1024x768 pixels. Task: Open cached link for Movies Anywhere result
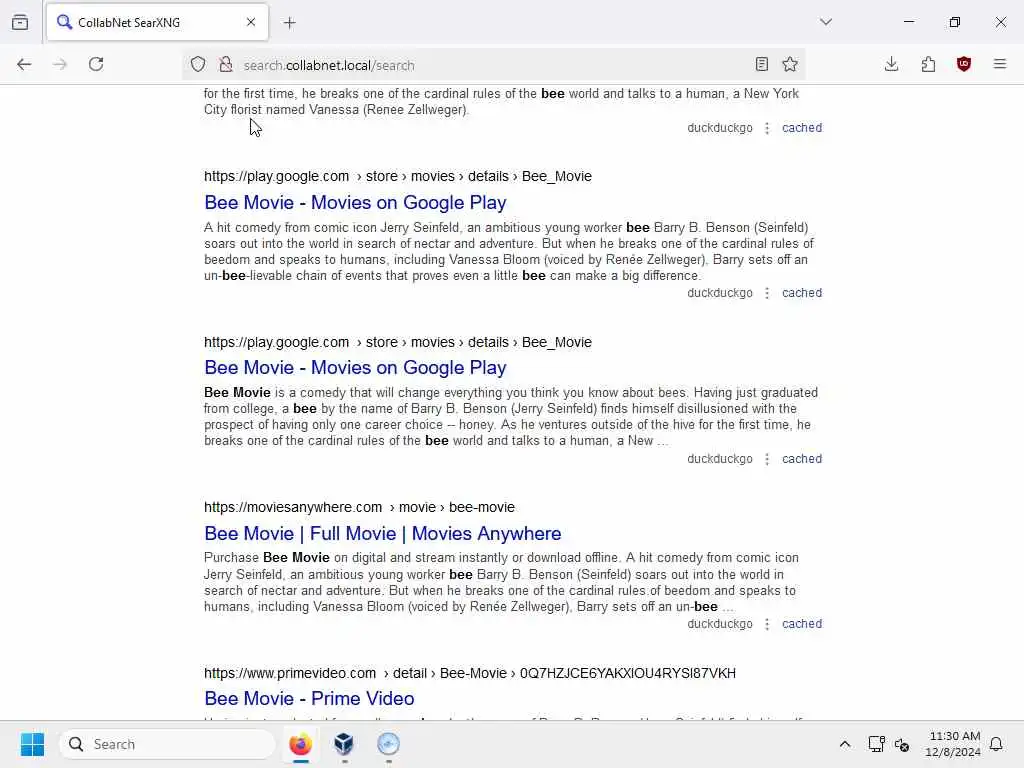coord(802,624)
